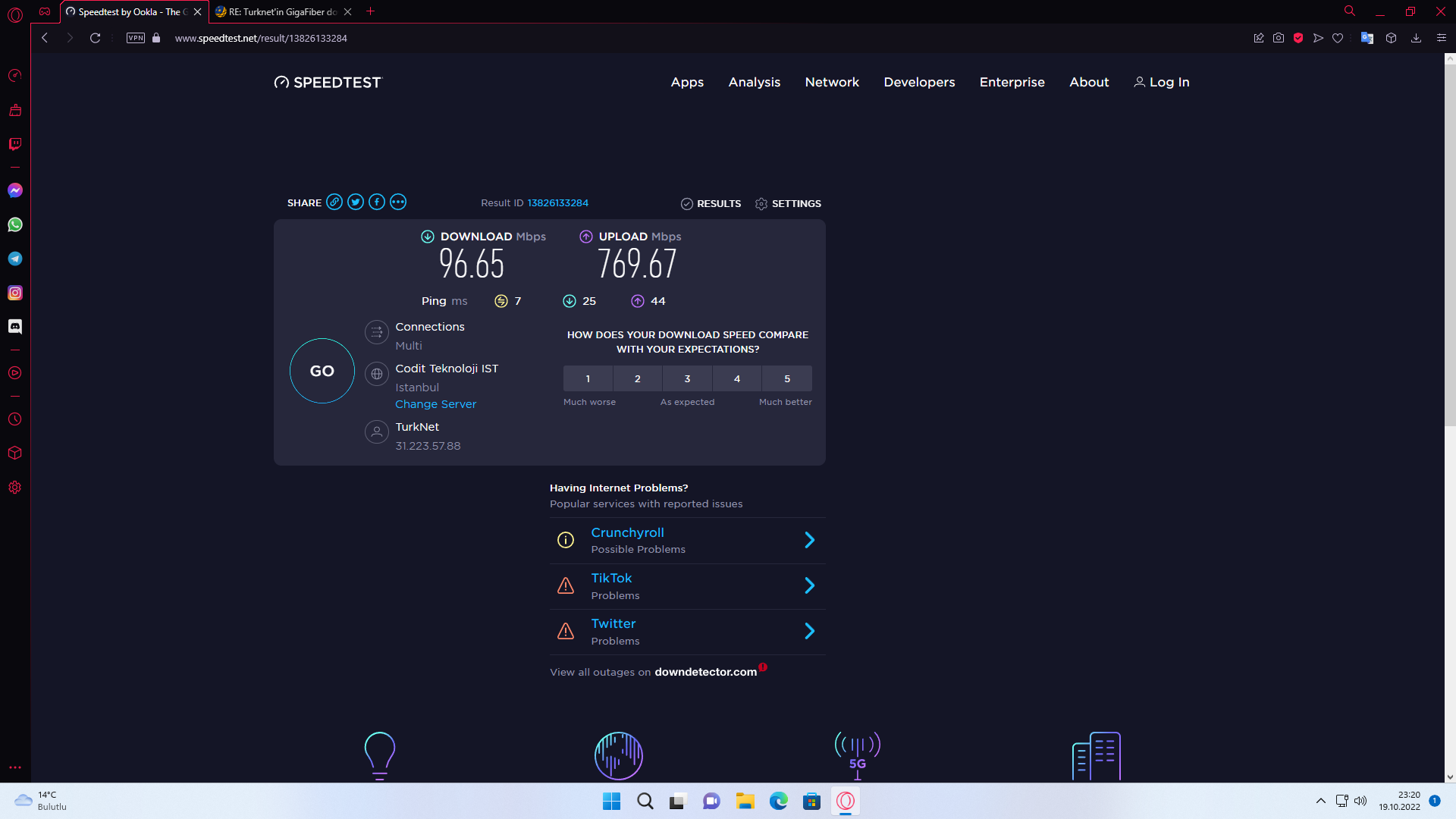Add page to bookmarks heart icon
The image size is (1456, 819).
(1338, 38)
